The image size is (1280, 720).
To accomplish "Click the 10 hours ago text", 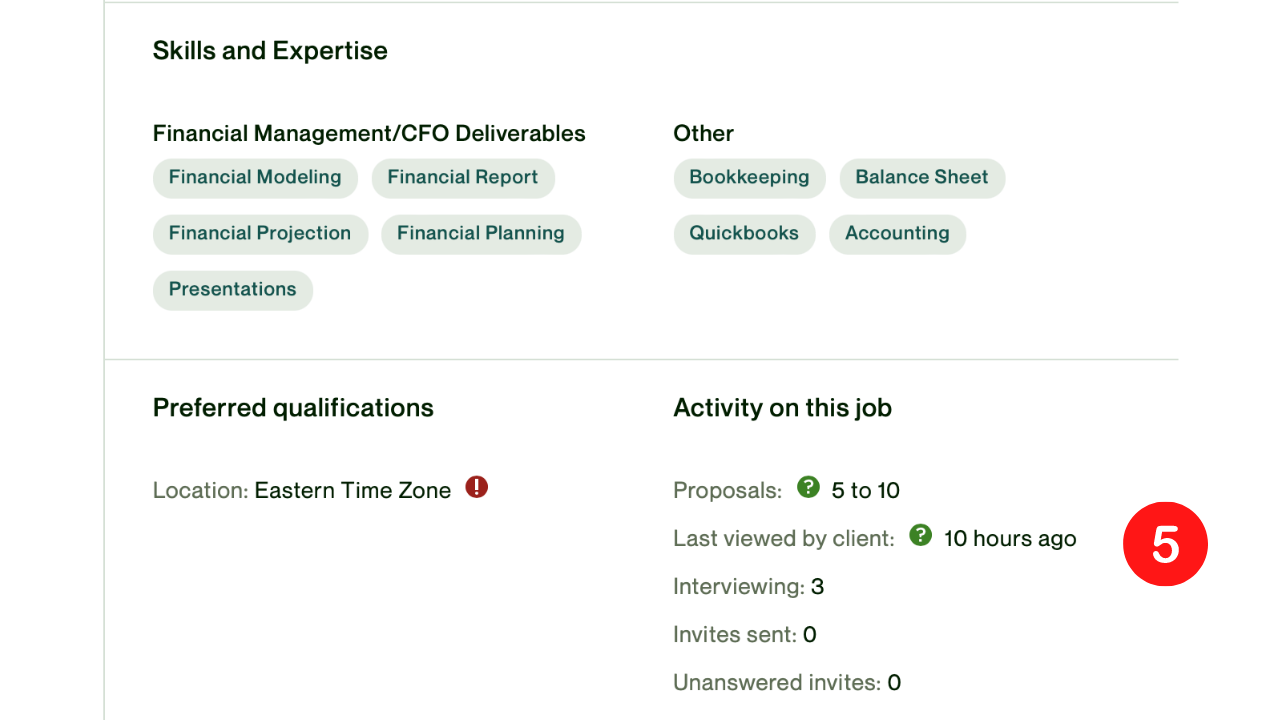I will click(x=1010, y=539).
